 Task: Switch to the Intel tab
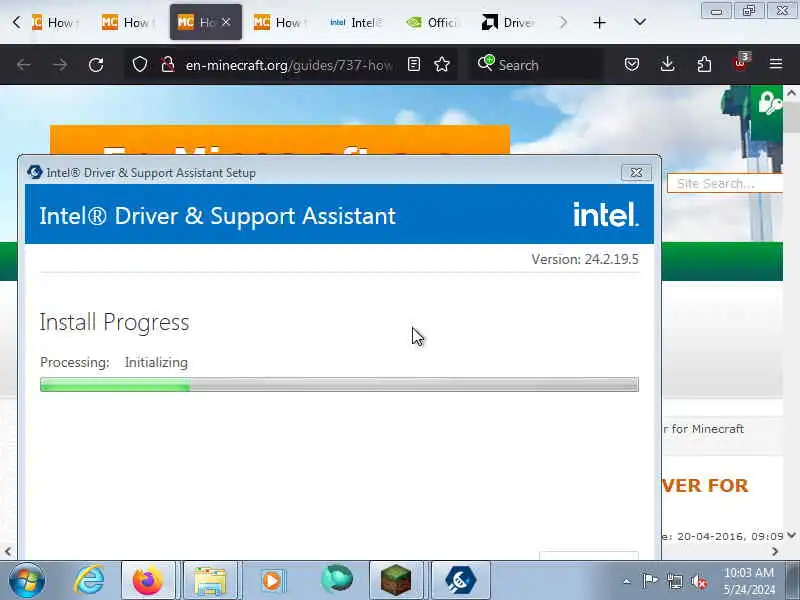tap(356, 22)
